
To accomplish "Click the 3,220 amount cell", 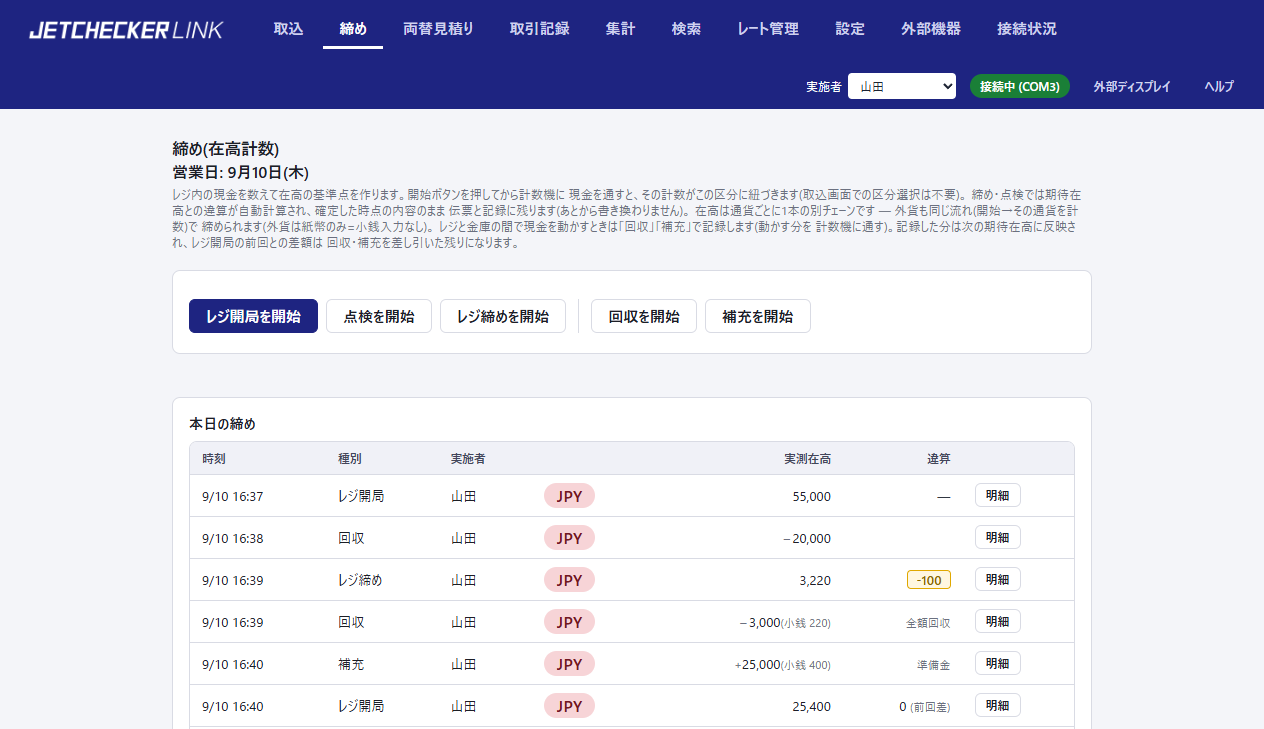I will coord(815,580).
